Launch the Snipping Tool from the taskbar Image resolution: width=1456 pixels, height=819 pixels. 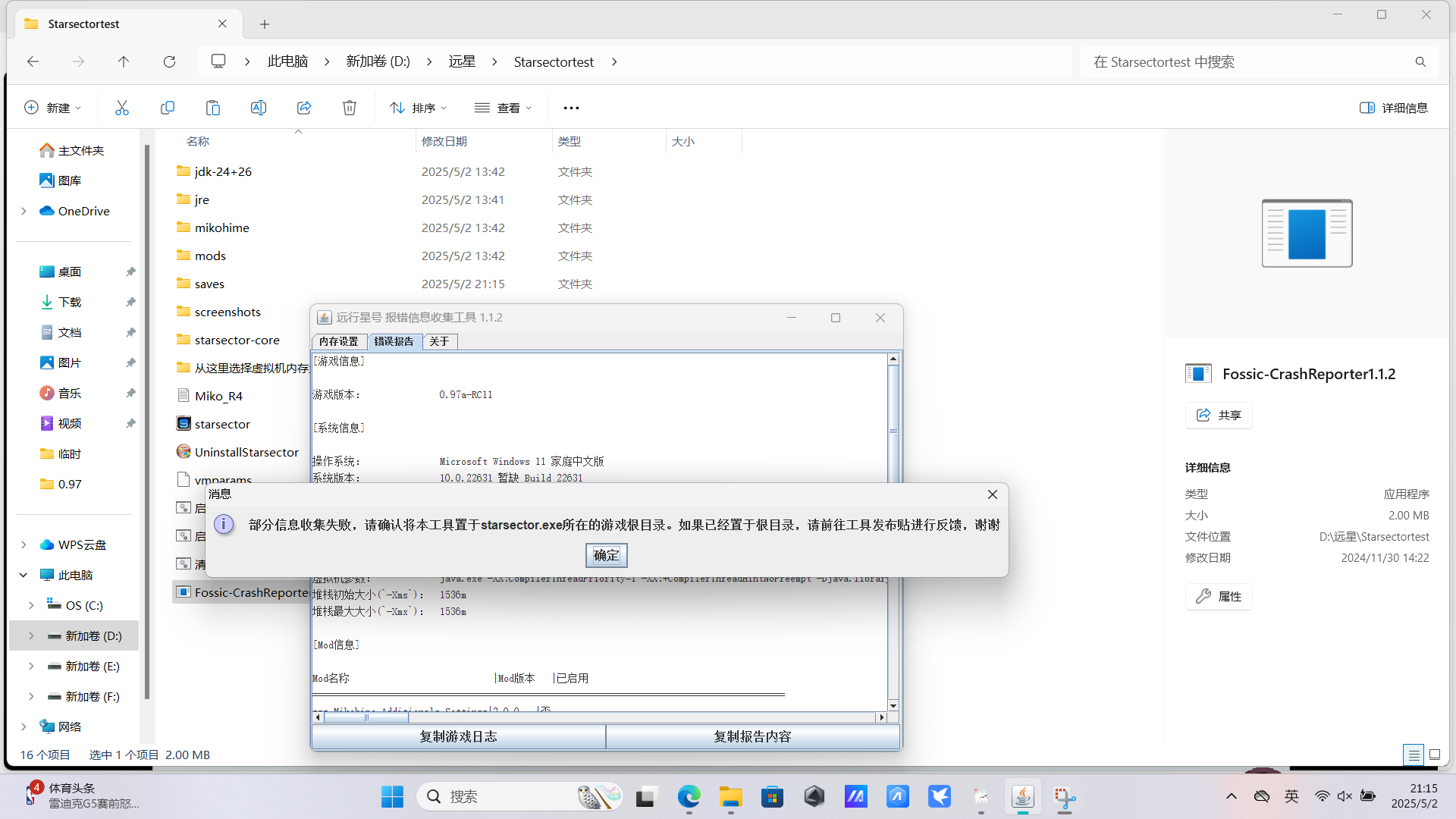(1065, 797)
